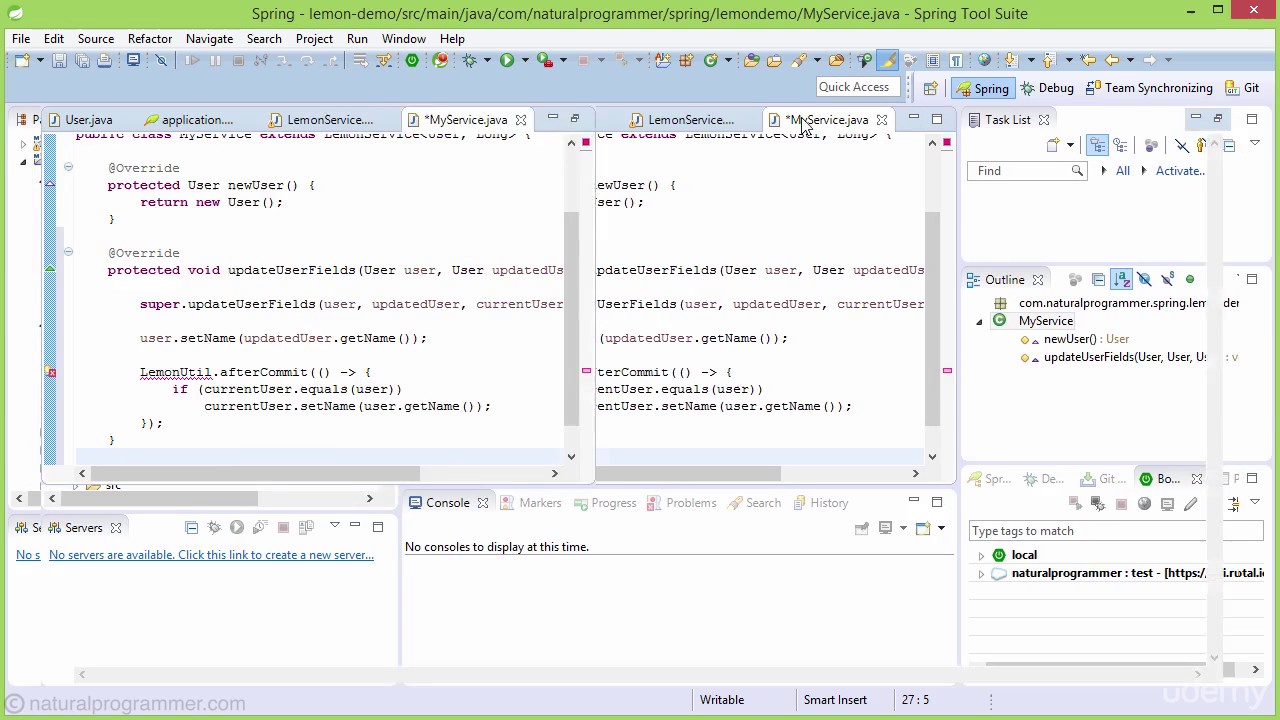This screenshot has width=1280, height=720.
Task: Click the Open Perspective icon
Action: 930,88
